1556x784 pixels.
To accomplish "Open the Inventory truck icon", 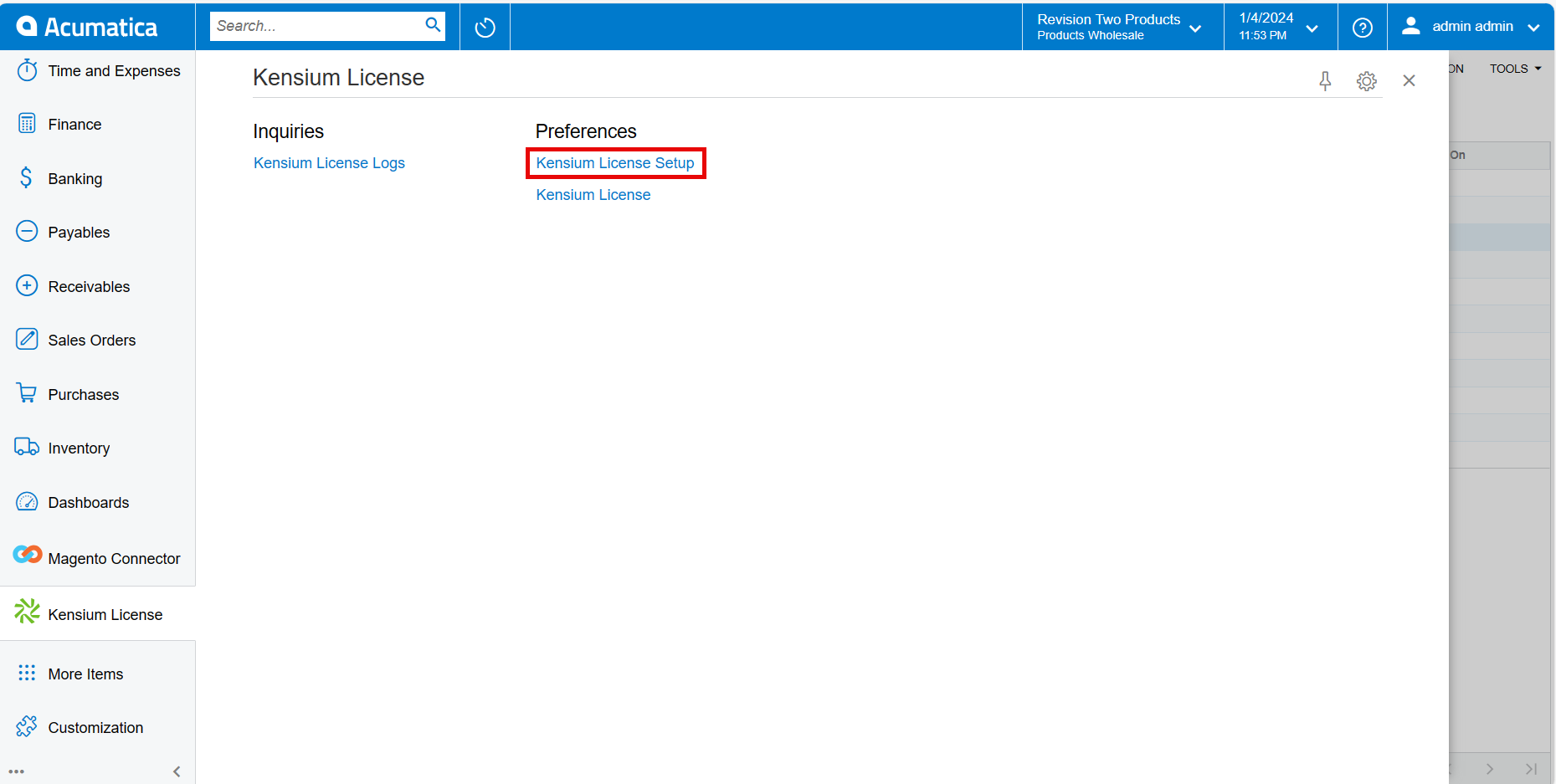I will [x=27, y=447].
